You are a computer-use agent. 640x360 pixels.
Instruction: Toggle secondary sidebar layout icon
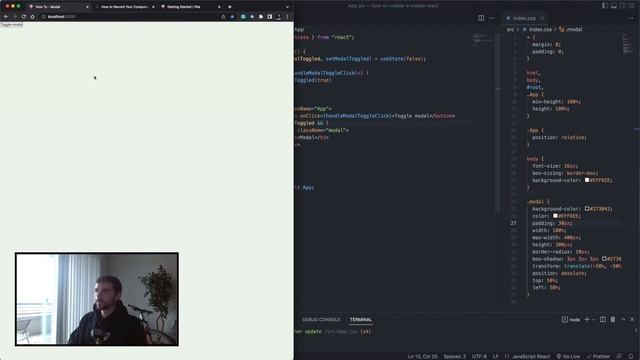(x=623, y=6)
